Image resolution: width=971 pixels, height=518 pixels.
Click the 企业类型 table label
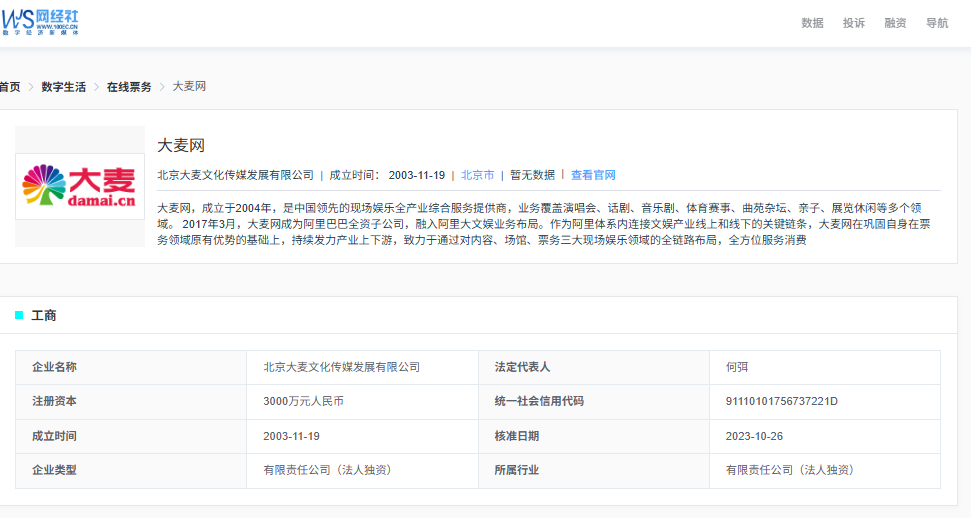[x=54, y=470]
